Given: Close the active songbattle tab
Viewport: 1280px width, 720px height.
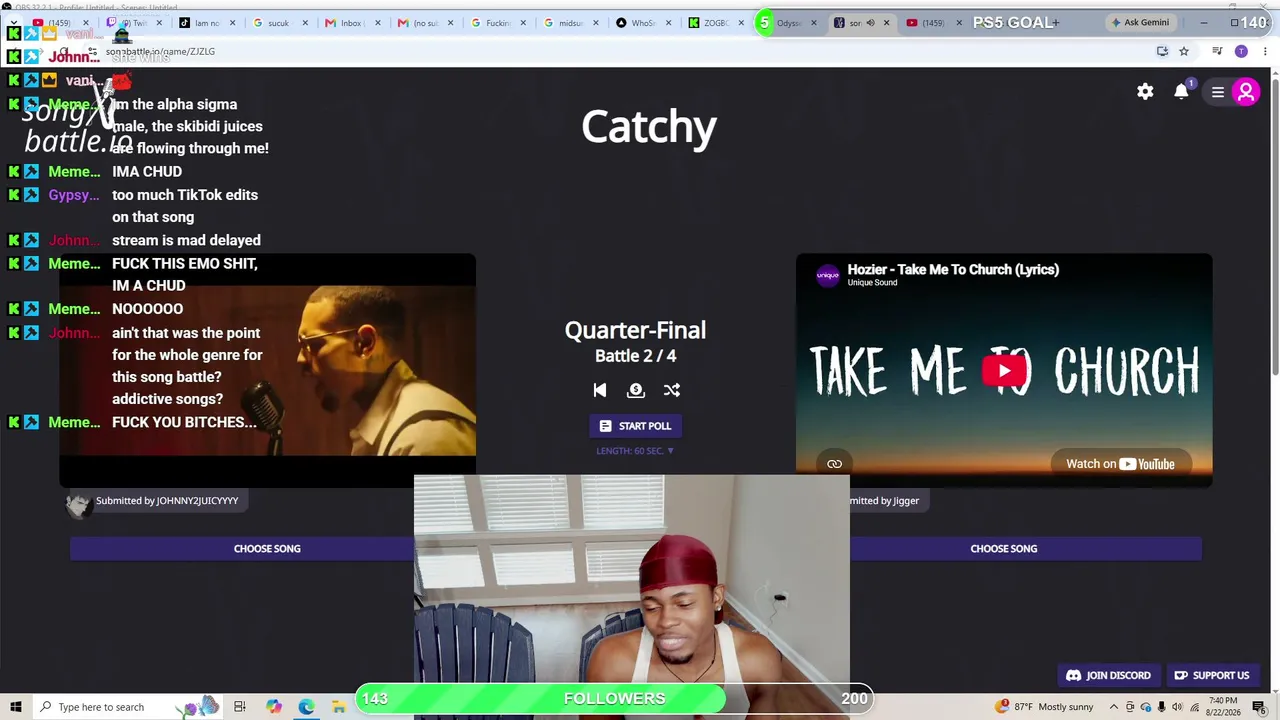Looking at the screenshot, I should point(886,23).
